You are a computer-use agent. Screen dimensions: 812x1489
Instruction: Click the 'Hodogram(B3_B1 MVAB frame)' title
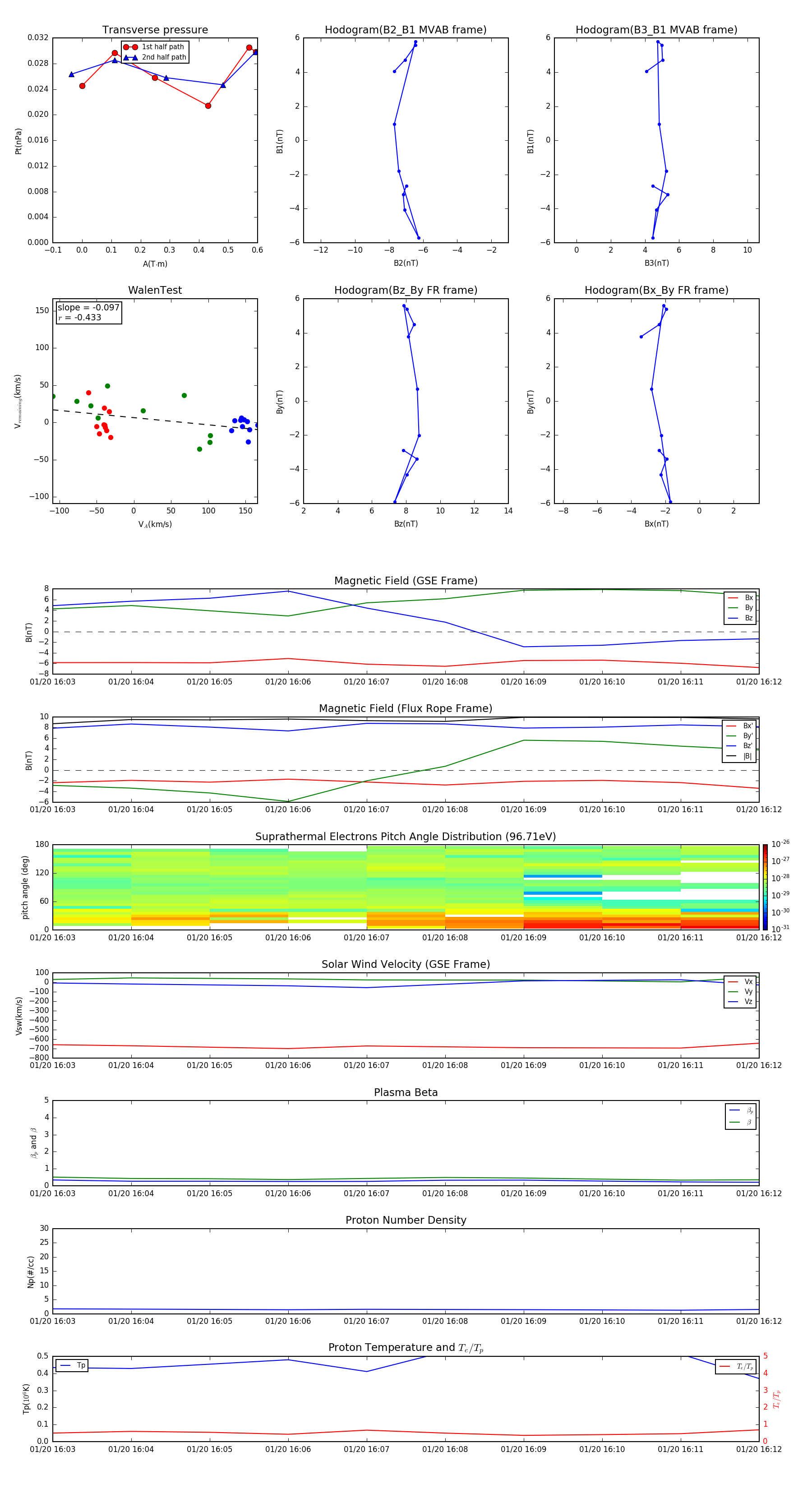click(656, 30)
